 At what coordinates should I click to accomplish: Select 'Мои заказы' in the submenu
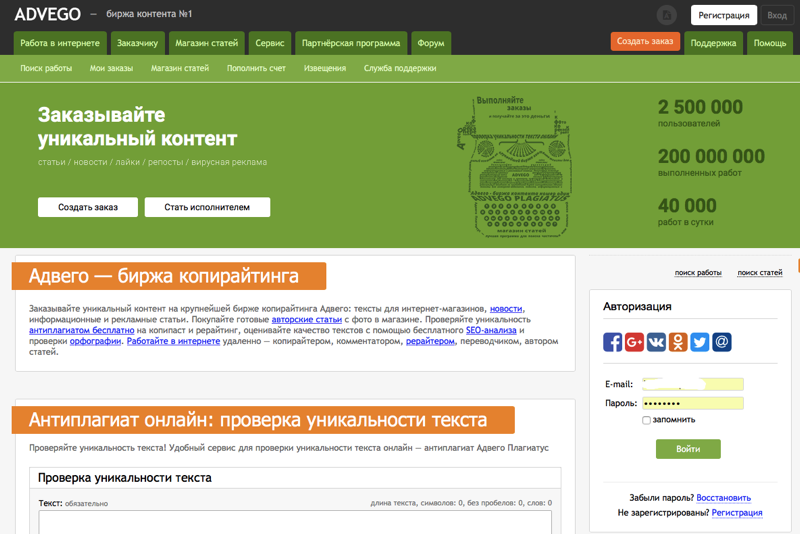pyautogui.click(x=111, y=68)
